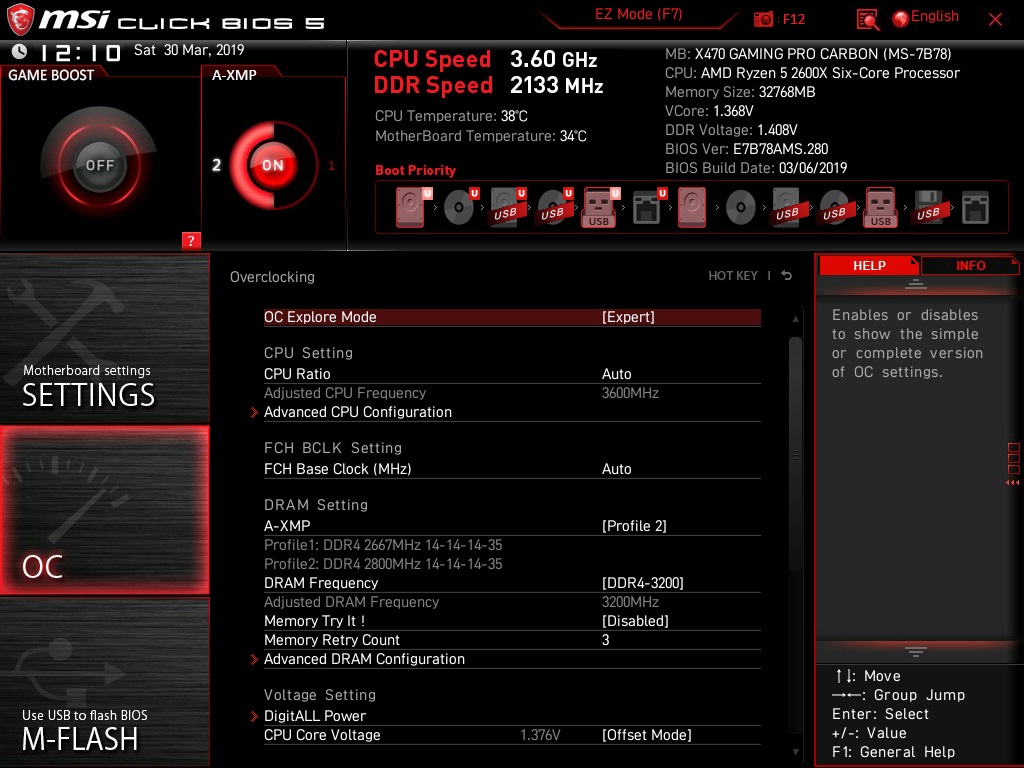Viewport: 1024px width, 768px height.
Task: Switch to the HELP tab
Action: click(x=869, y=266)
